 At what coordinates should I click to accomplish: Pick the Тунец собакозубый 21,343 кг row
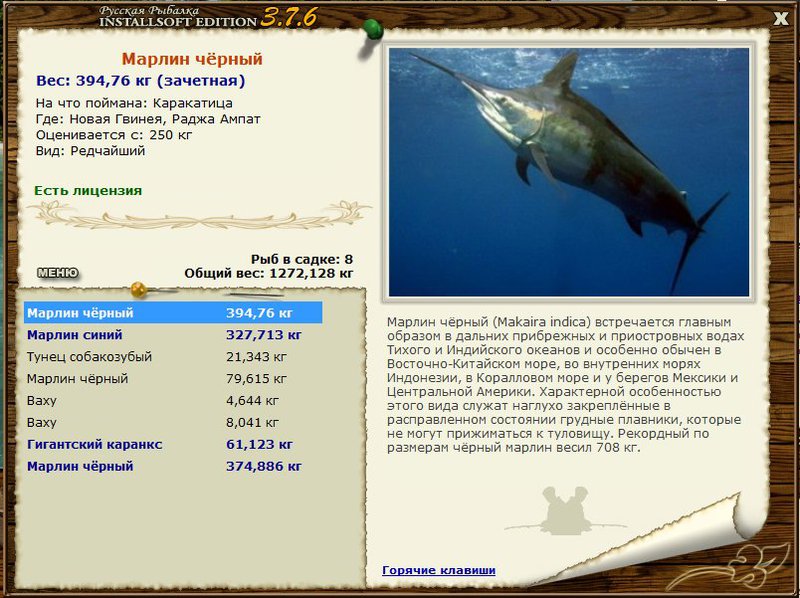[173, 357]
